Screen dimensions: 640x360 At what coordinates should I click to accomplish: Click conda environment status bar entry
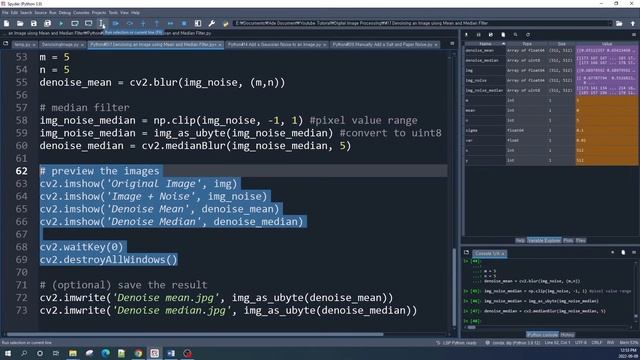tap(513, 342)
